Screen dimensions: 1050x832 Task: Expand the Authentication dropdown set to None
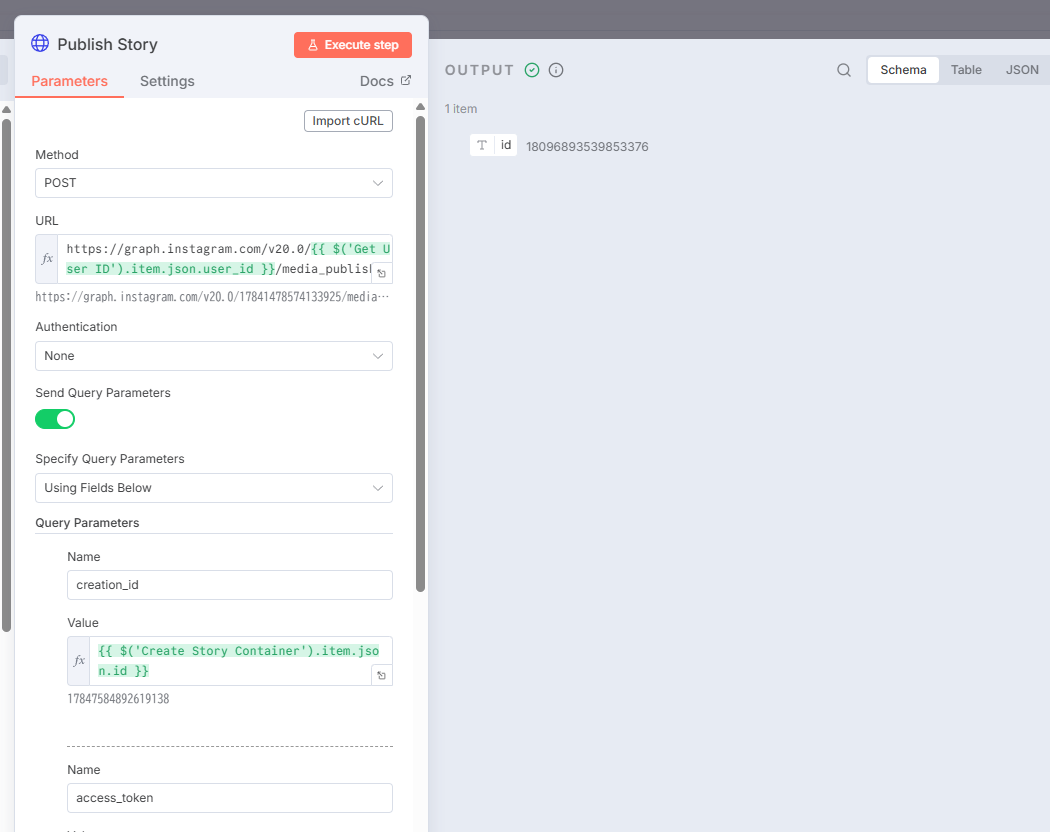click(214, 356)
